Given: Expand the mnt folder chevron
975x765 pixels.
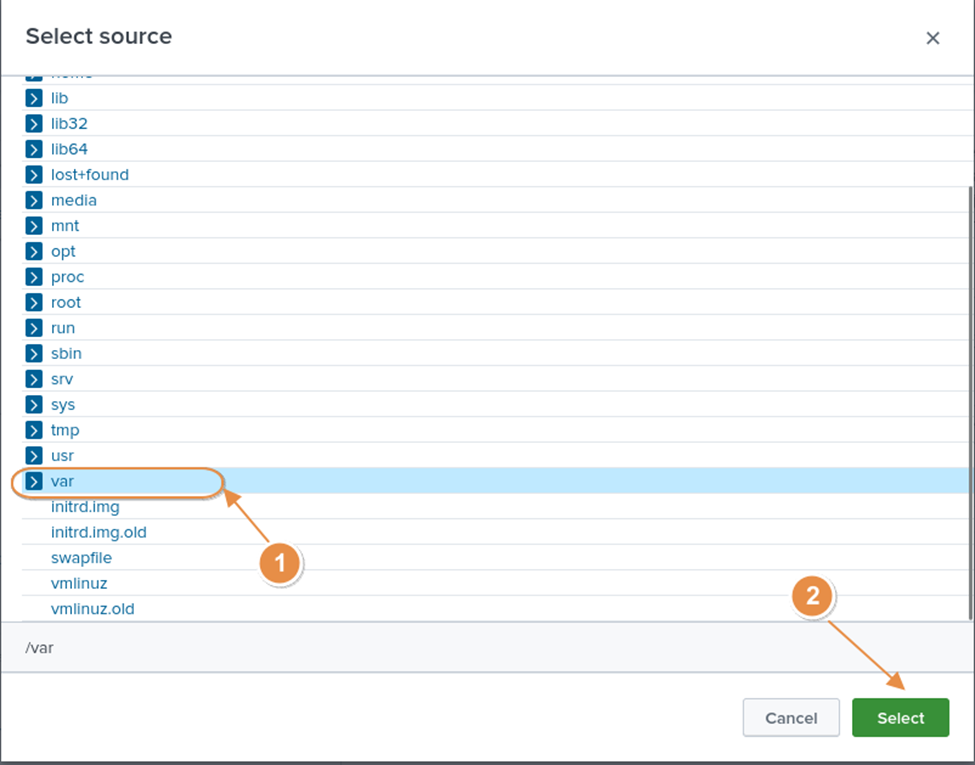Looking at the screenshot, I should (34, 226).
